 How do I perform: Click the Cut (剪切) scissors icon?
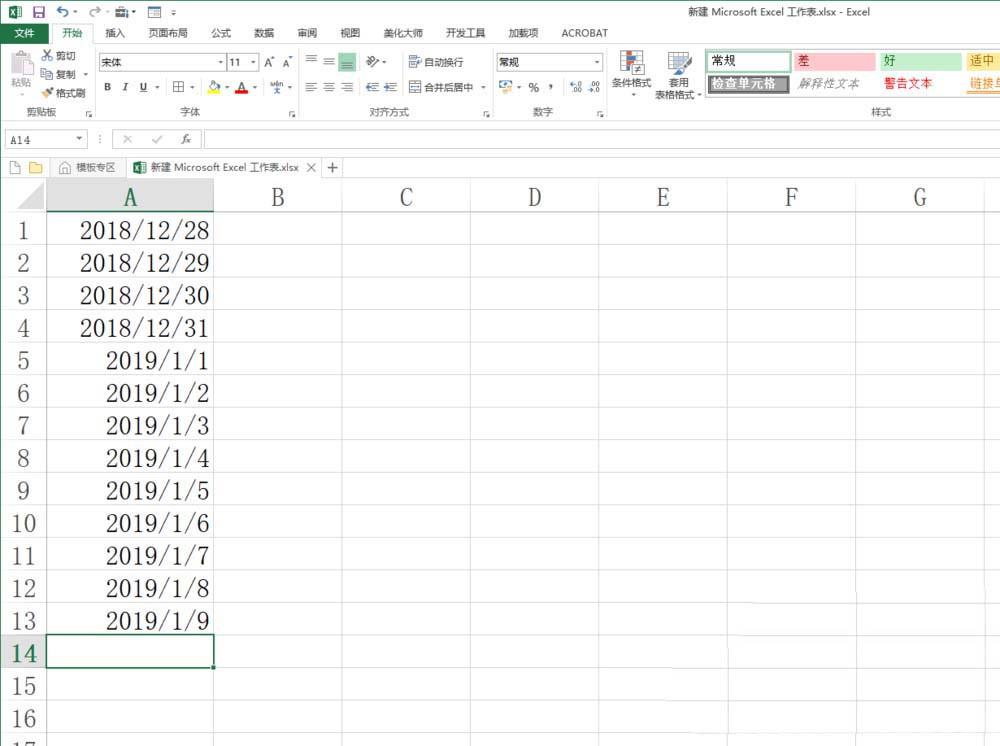(x=48, y=56)
